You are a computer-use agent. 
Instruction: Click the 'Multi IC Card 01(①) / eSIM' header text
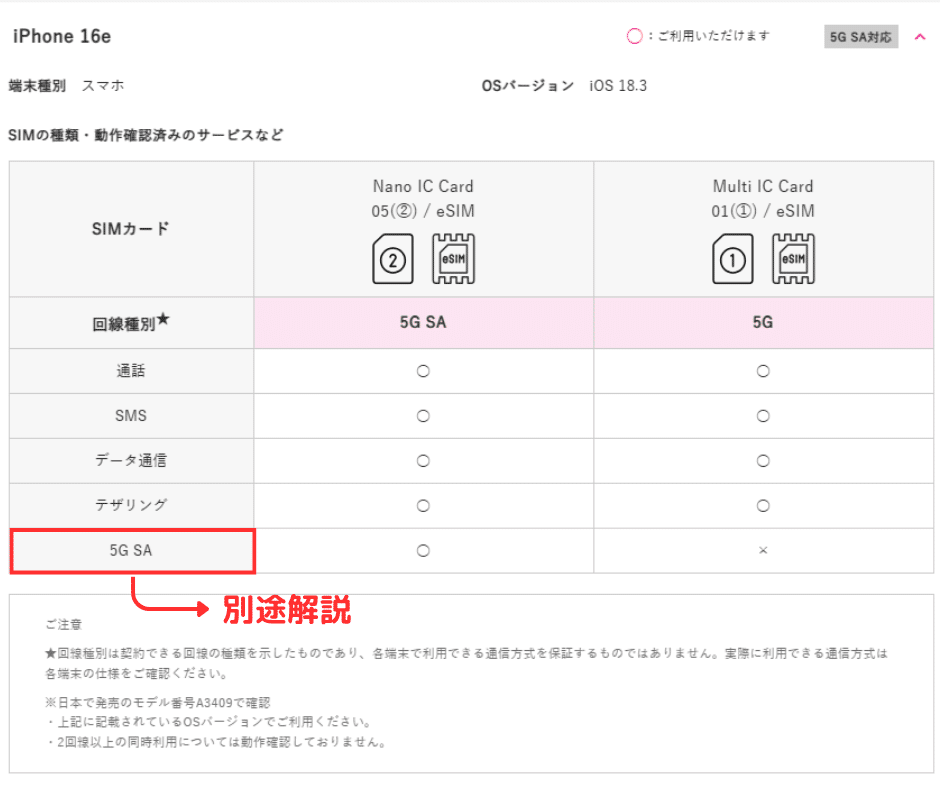(763, 198)
